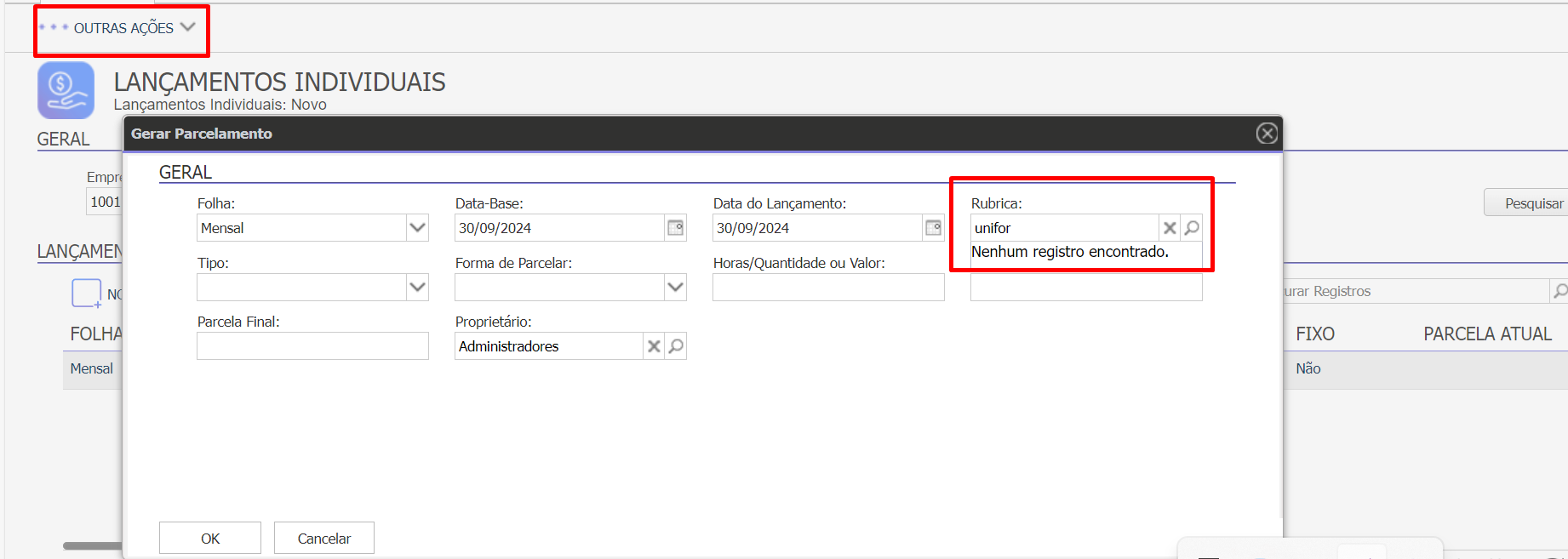Open the Data-Base calendar picker

coord(675,228)
